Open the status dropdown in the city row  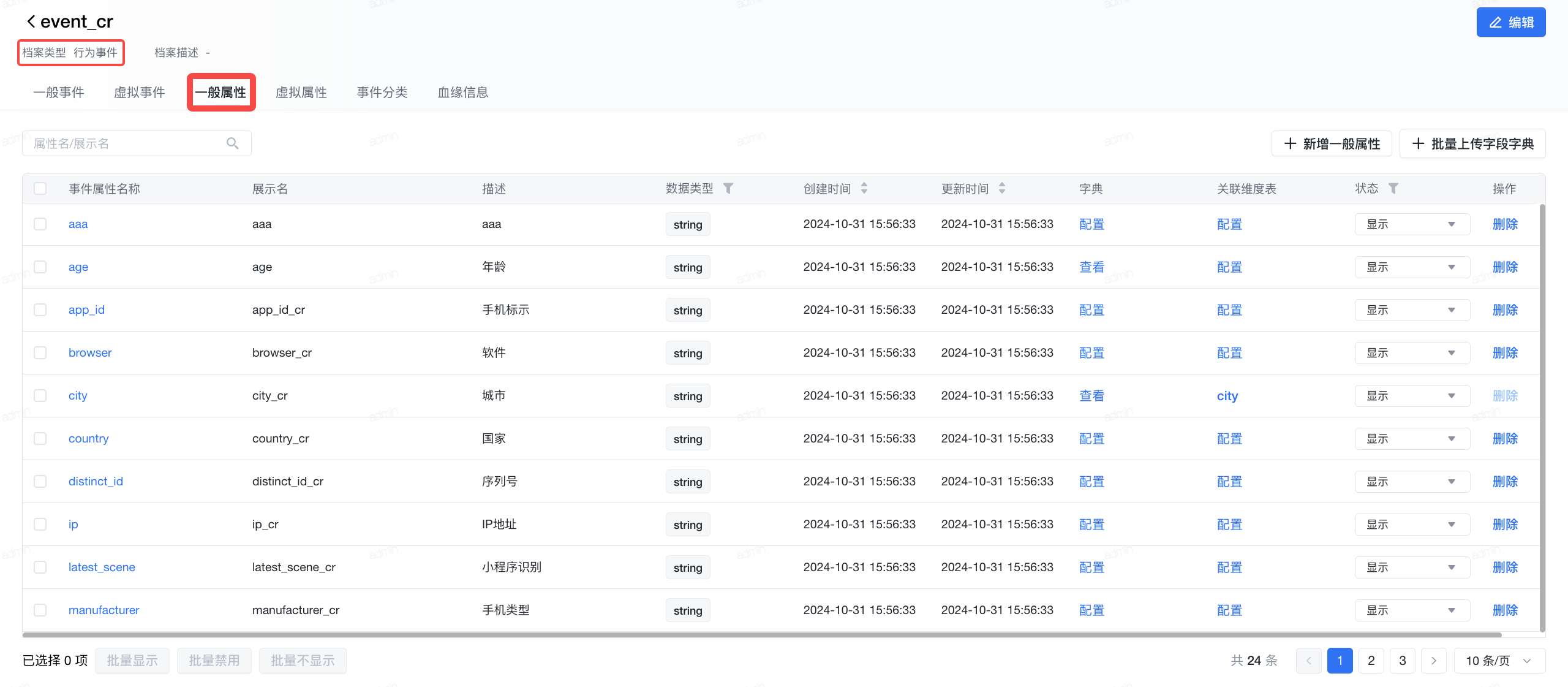[1412, 396]
